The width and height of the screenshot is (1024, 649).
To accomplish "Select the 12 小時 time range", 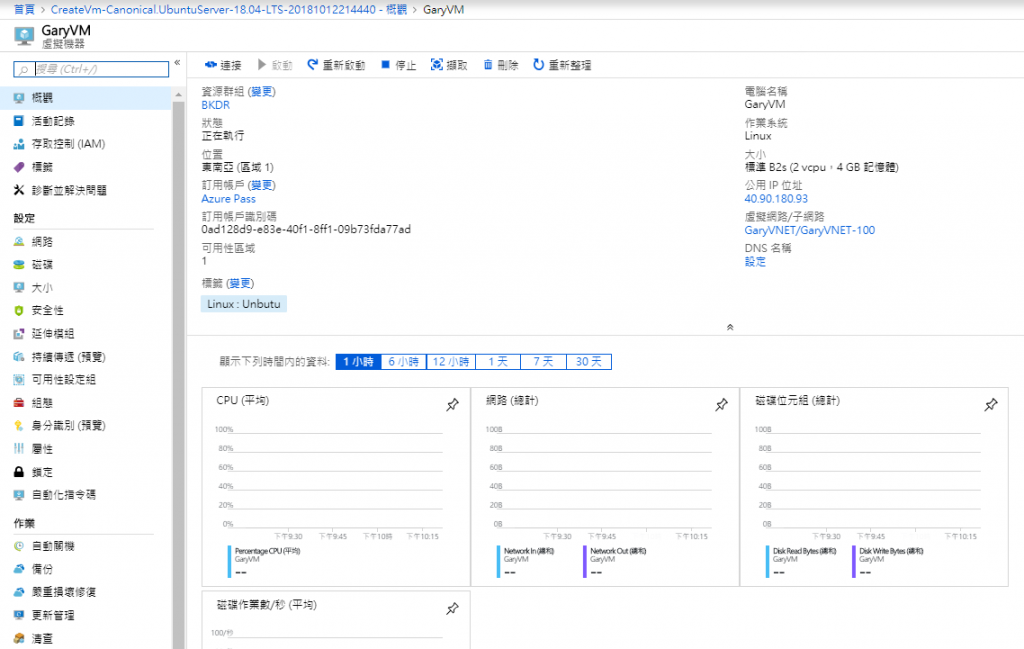I will click(x=451, y=362).
